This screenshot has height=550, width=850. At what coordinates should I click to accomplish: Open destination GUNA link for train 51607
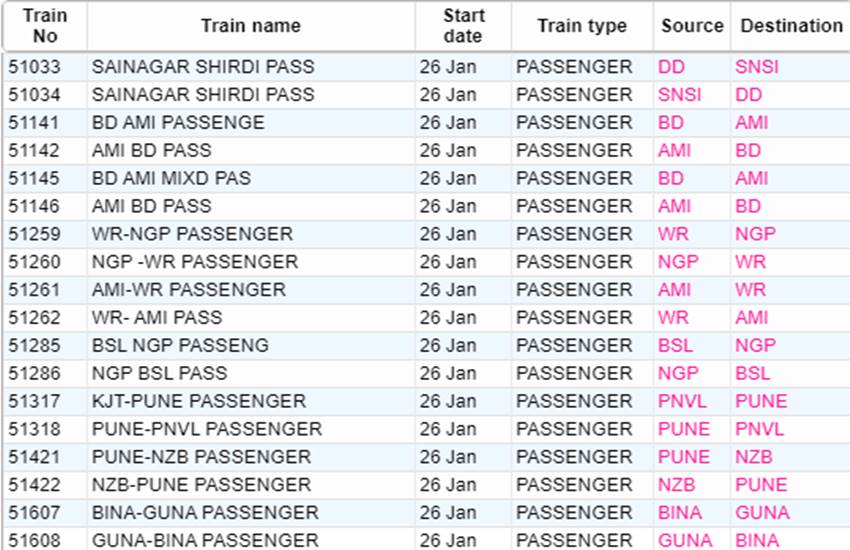[x=761, y=513]
